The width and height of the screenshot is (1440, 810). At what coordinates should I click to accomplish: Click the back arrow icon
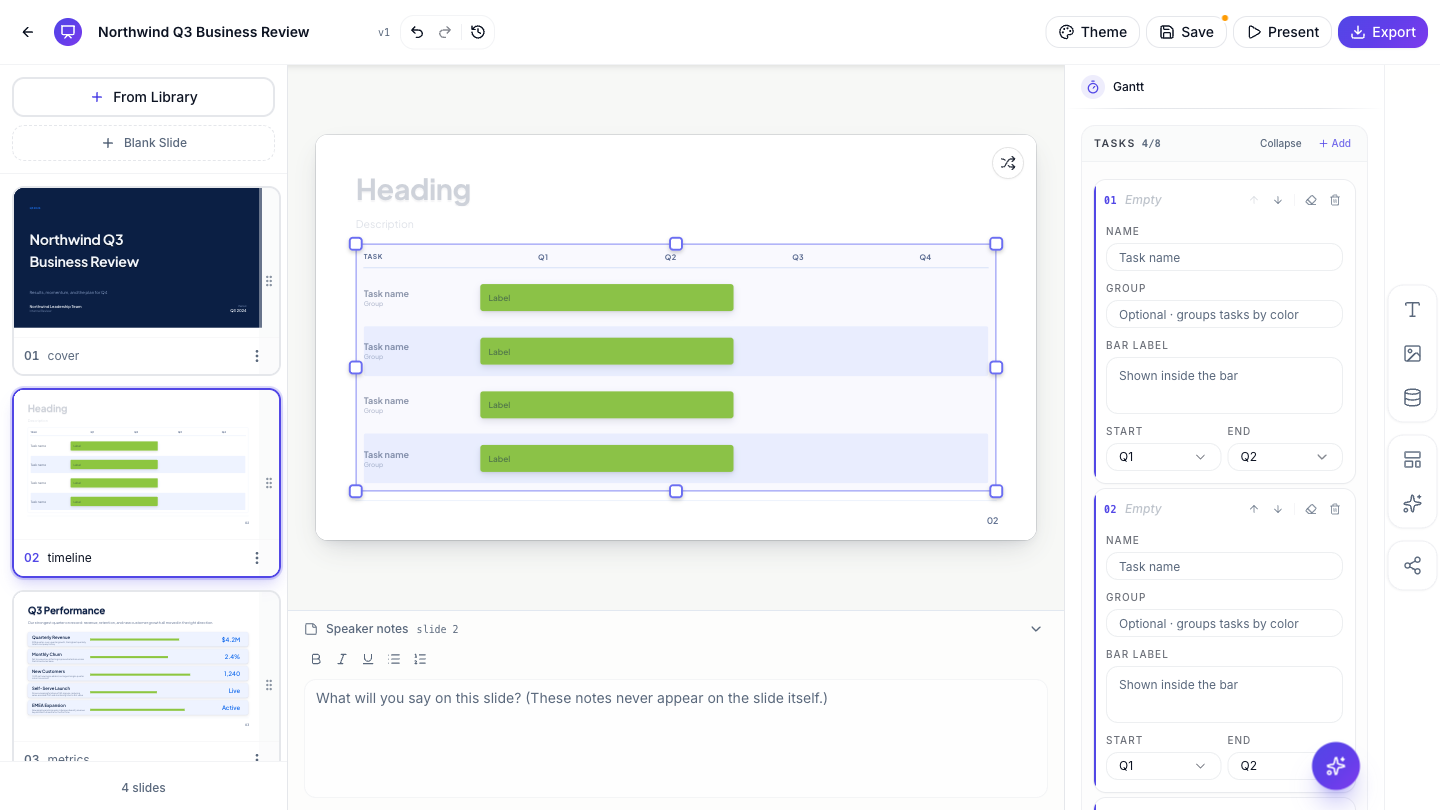28,32
